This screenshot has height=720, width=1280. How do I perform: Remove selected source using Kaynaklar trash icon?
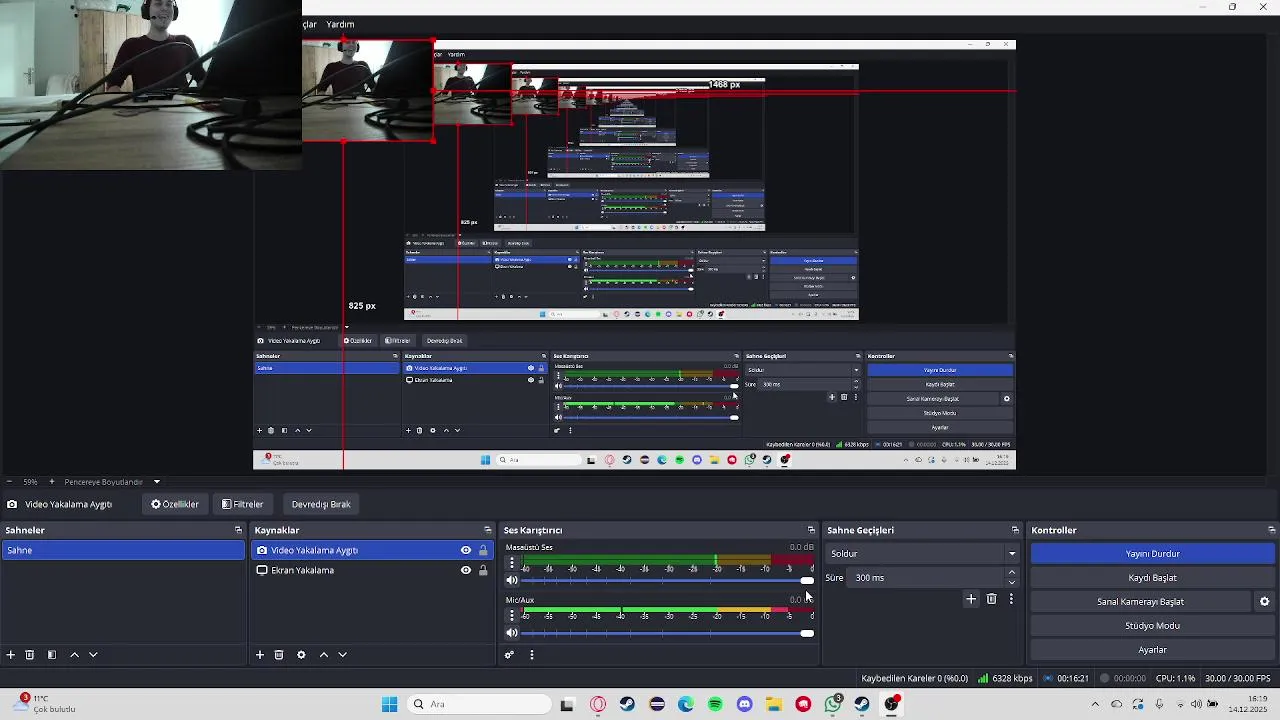279,655
